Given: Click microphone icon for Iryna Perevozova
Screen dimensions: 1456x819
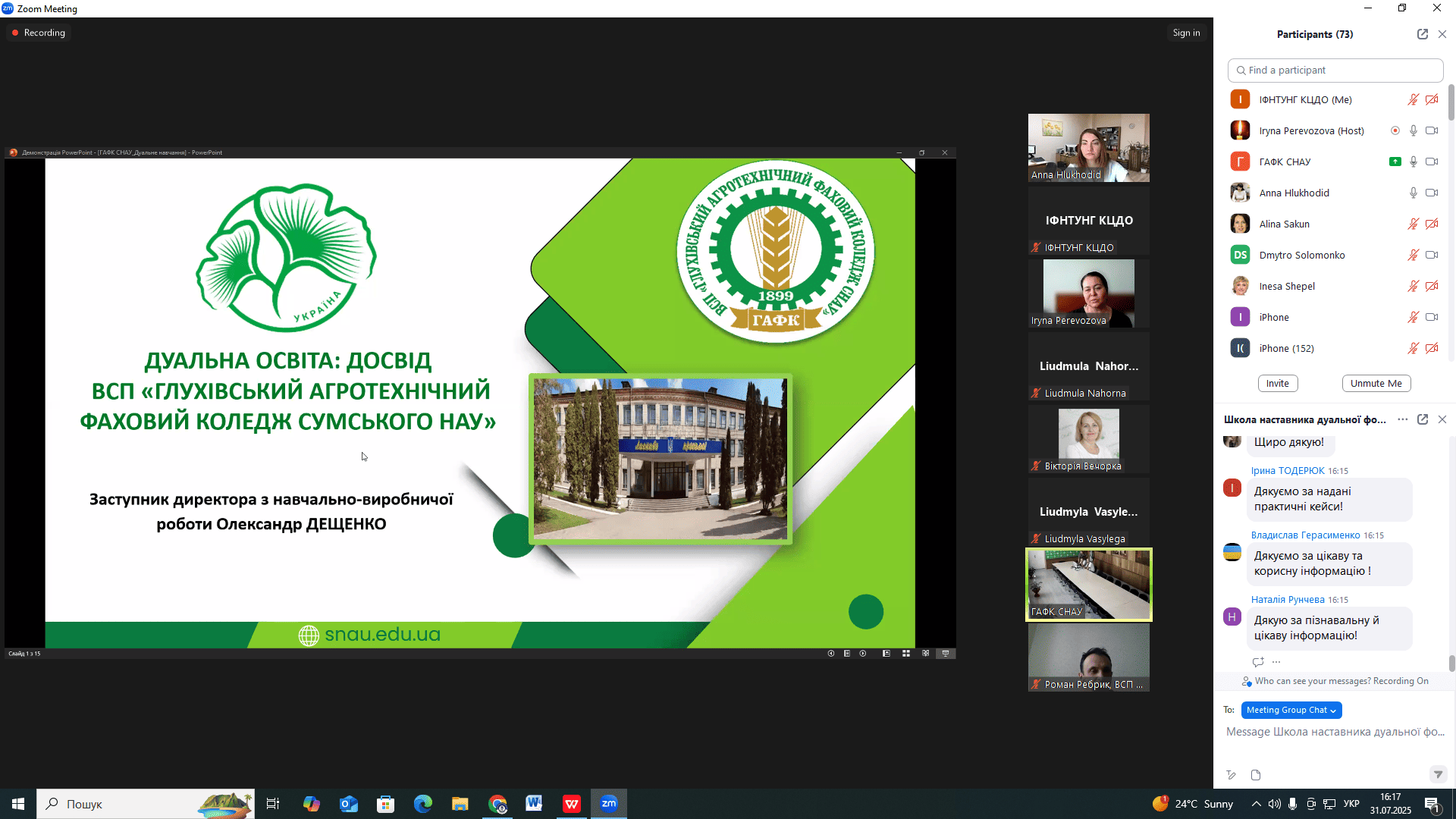Looking at the screenshot, I should [1414, 130].
